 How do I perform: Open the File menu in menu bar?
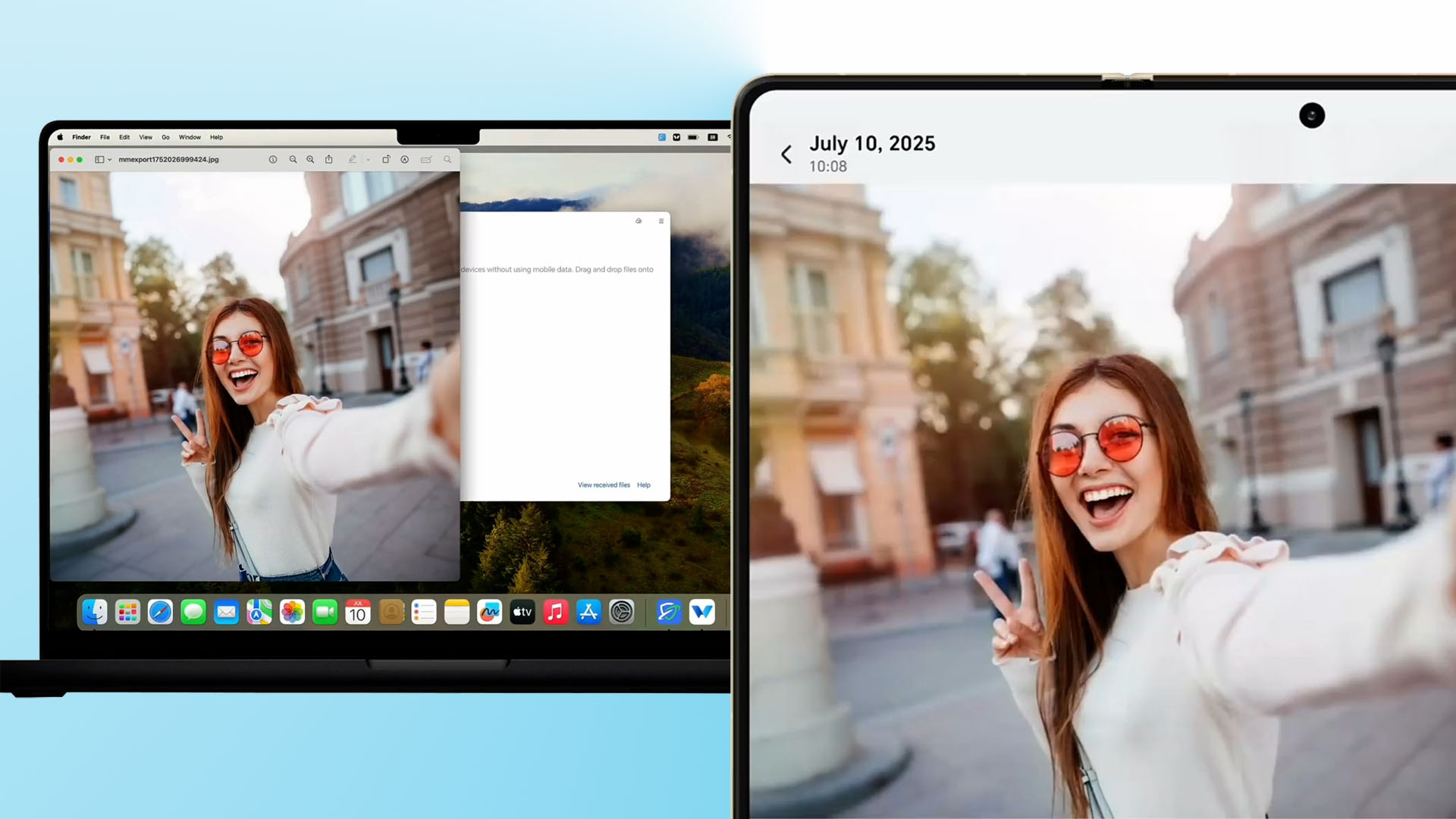105,137
